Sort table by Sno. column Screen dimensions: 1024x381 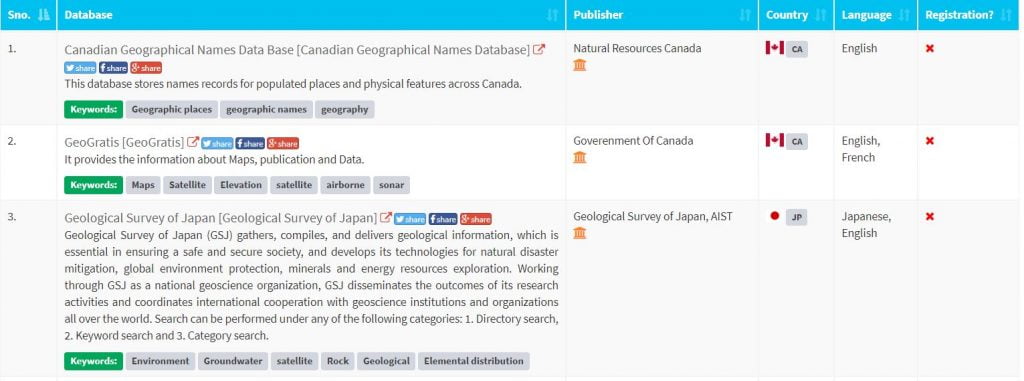pos(28,15)
